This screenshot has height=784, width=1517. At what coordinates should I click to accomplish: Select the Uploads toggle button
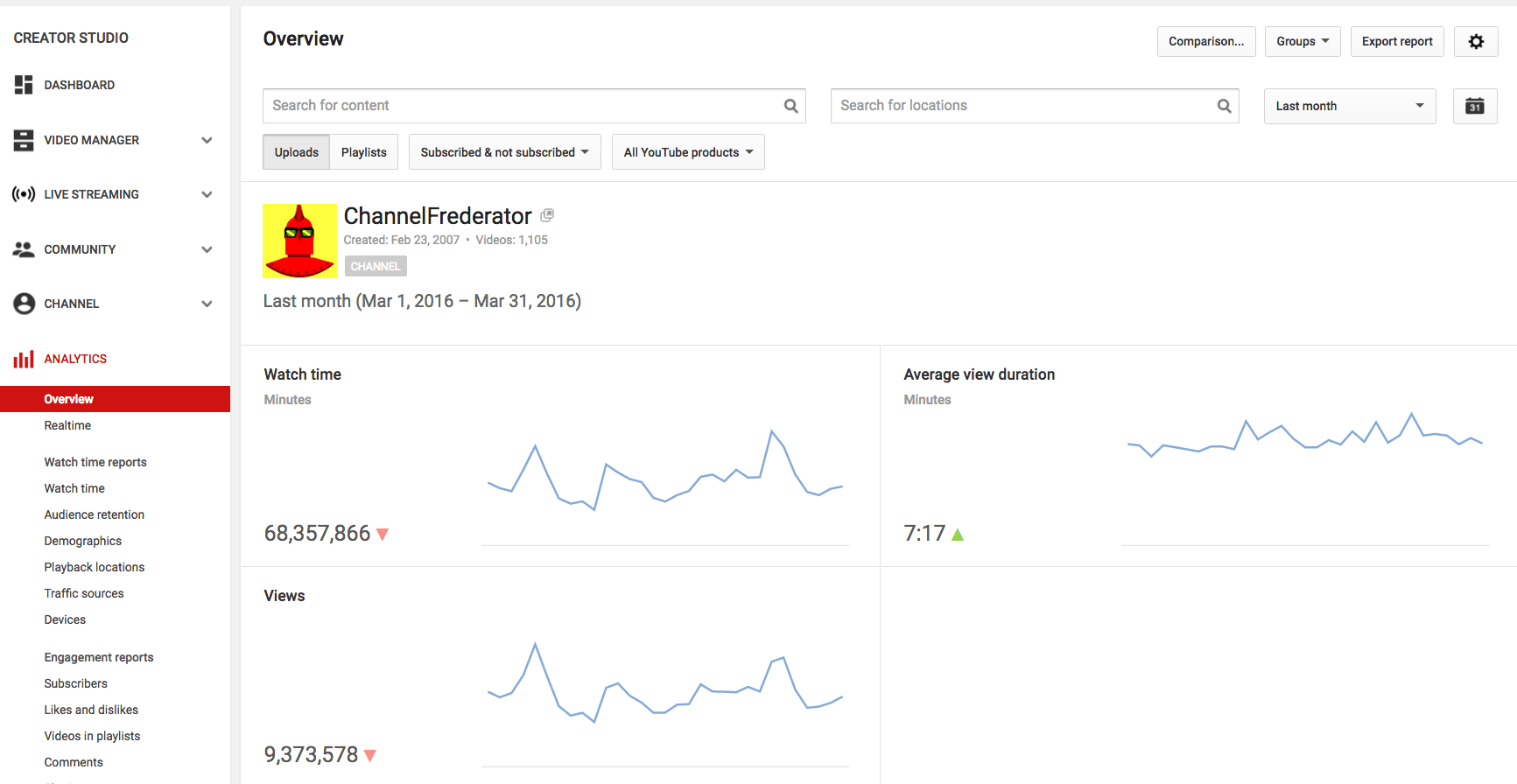[x=296, y=152]
